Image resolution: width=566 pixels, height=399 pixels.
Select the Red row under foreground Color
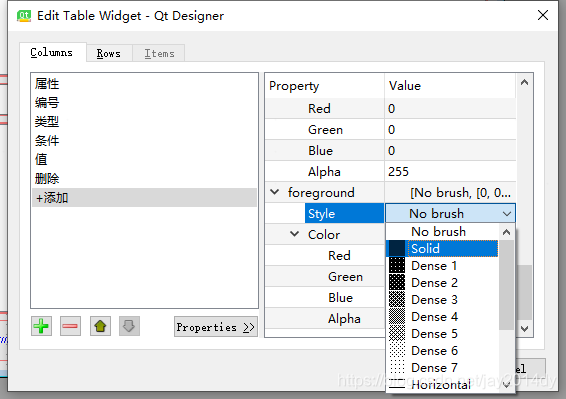tap(325, 255)
